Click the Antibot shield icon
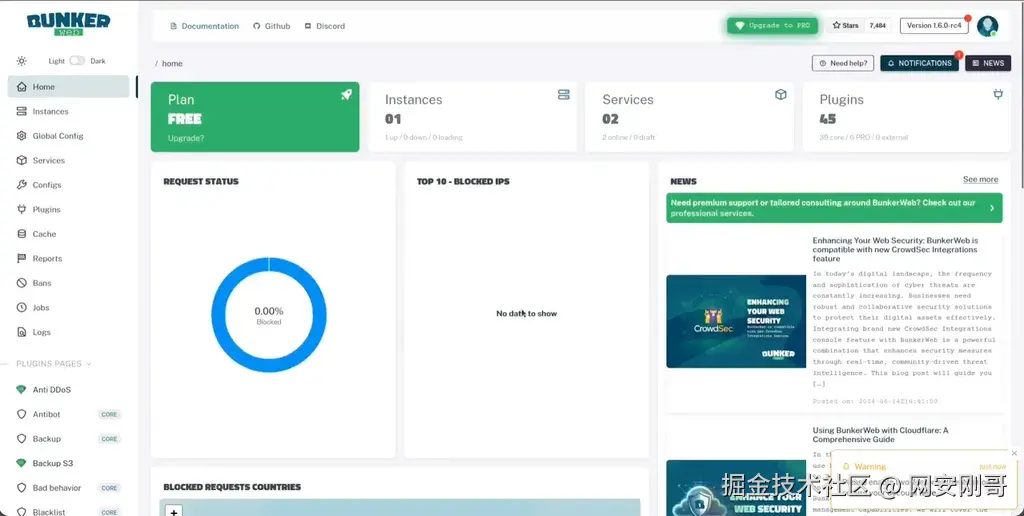Screen dimensions: 1024x516 click(22, 414)
